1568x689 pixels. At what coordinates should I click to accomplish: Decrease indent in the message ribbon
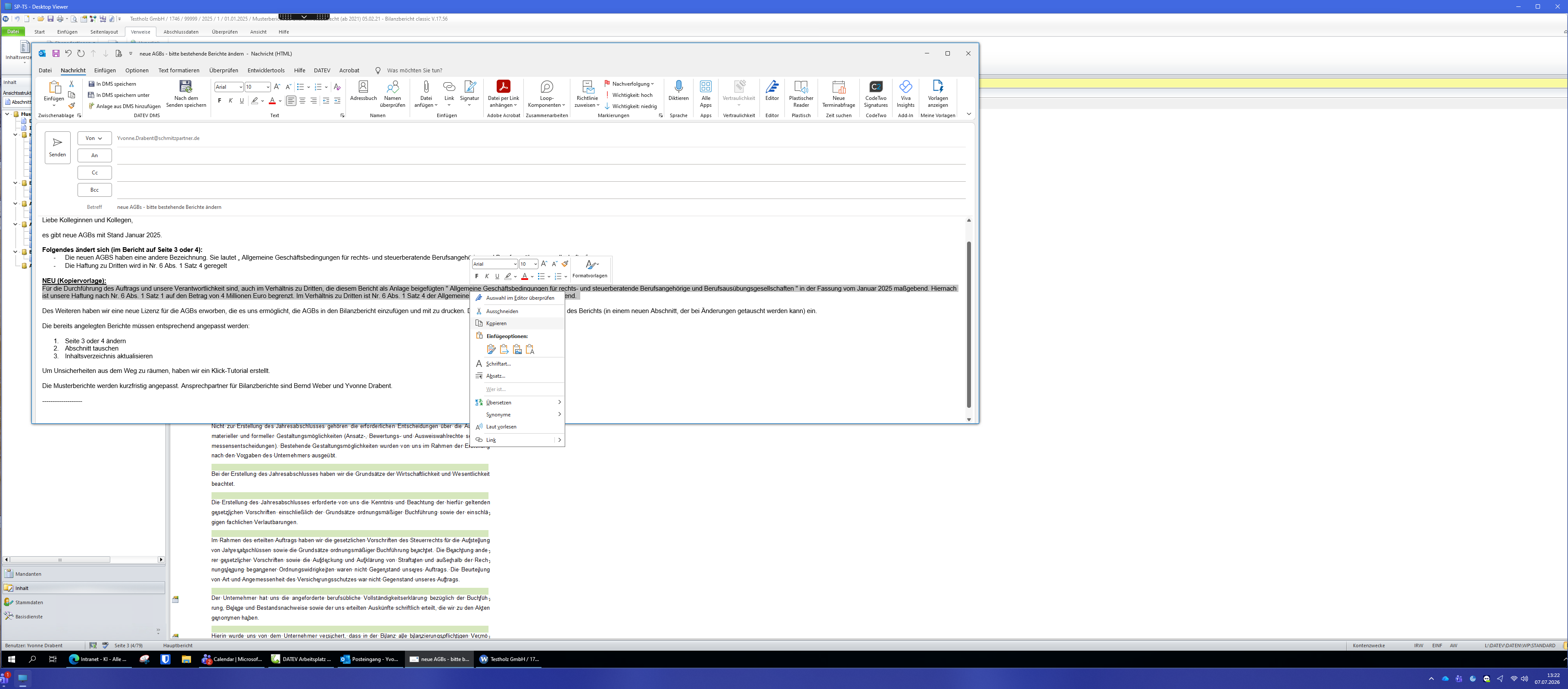point(326,100)
